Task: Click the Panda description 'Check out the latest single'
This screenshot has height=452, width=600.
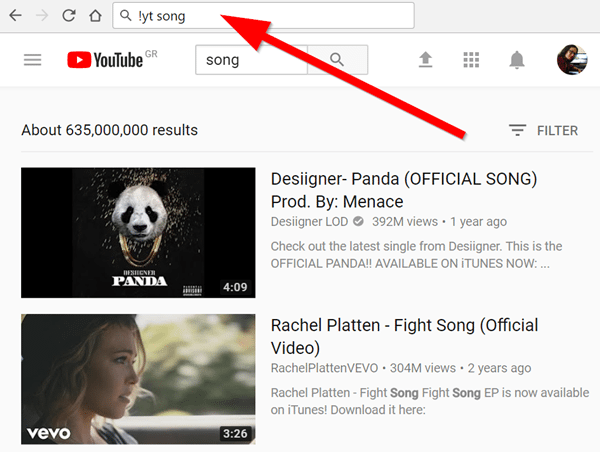Action: (x=416, y=255)
